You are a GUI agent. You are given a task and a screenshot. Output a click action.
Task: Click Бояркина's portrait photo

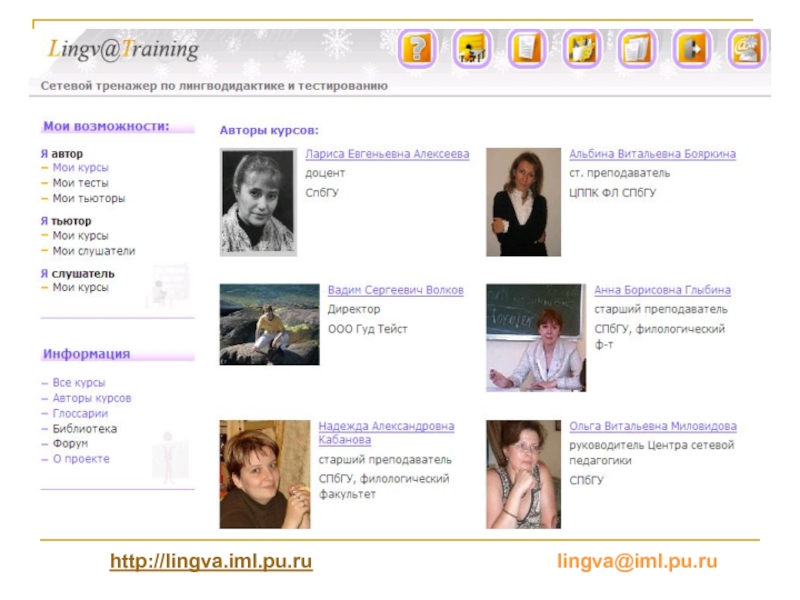pos(523,202)
